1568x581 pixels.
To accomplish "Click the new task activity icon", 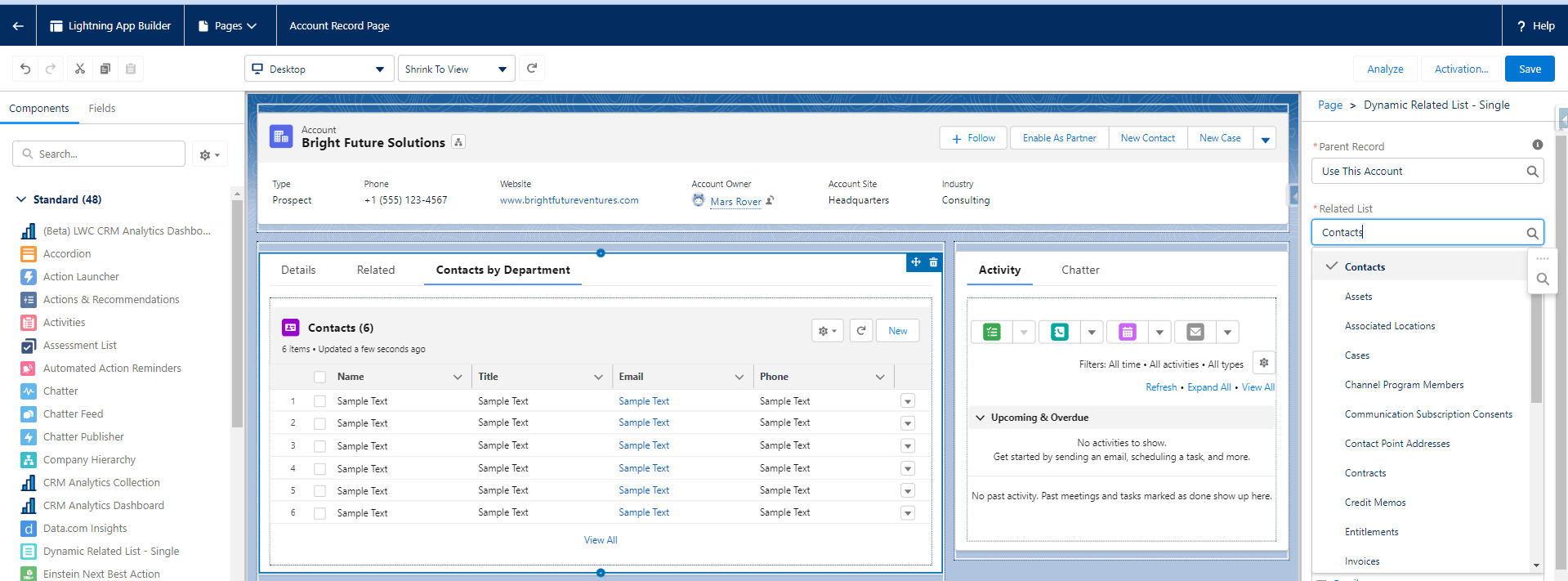I will 992,332.
